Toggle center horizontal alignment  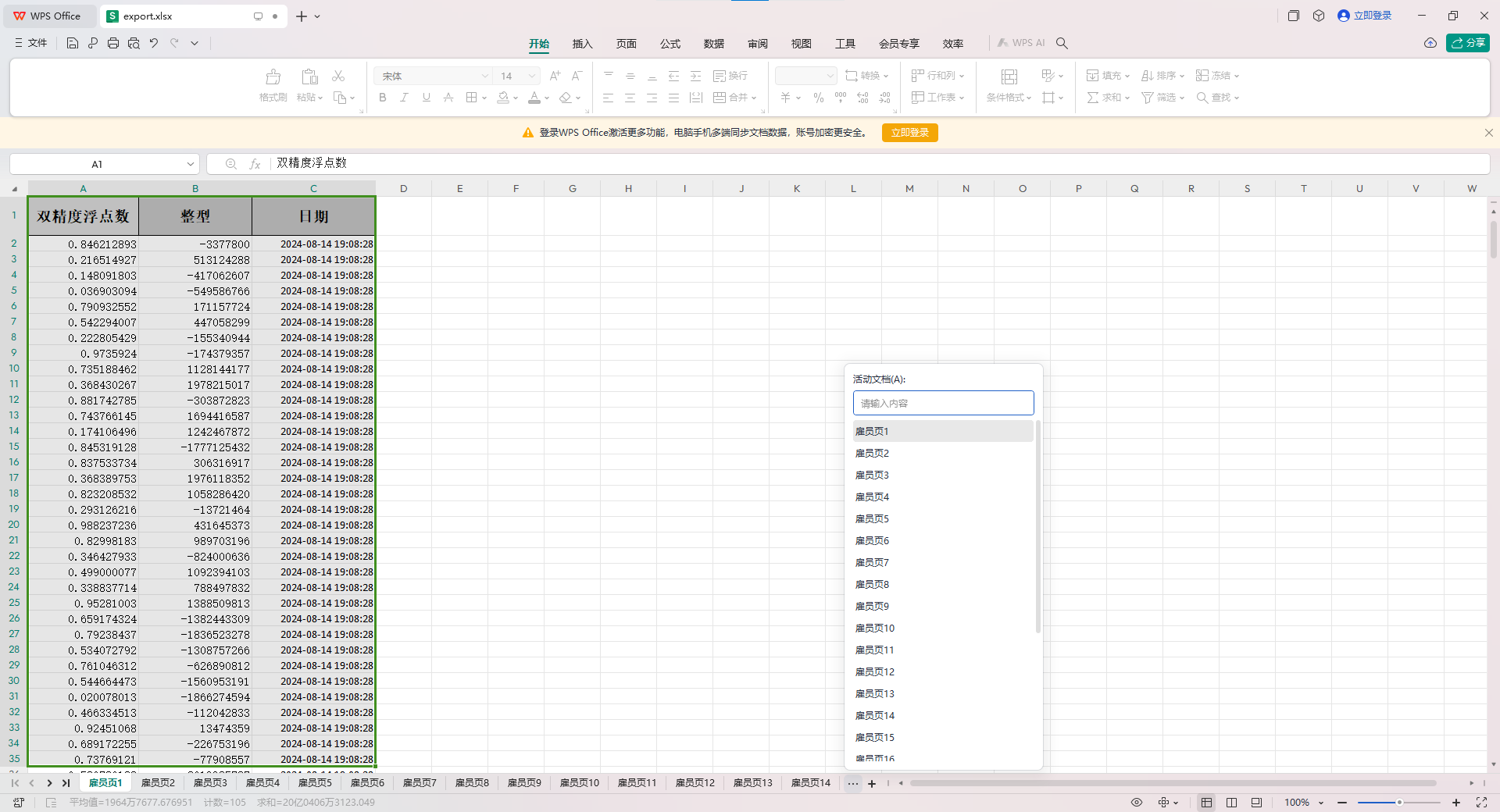[630, 98]
